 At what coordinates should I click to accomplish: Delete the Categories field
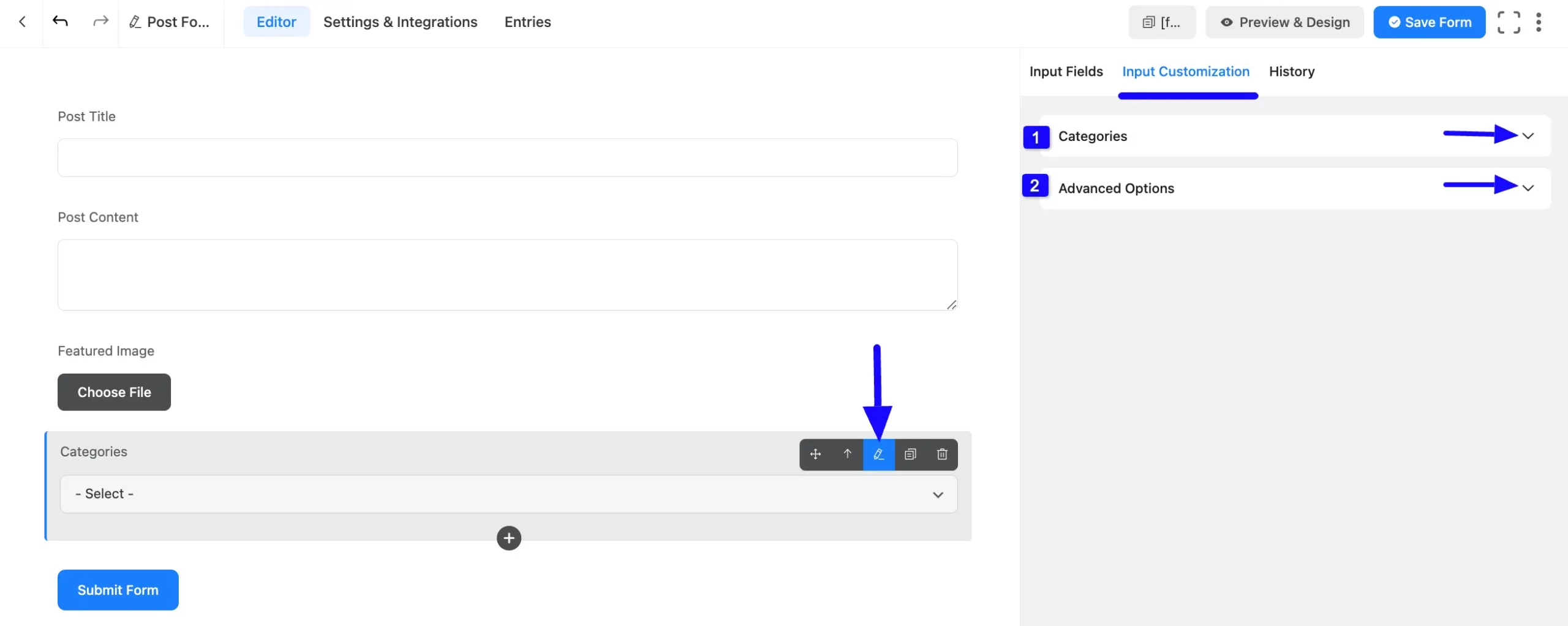942,454
